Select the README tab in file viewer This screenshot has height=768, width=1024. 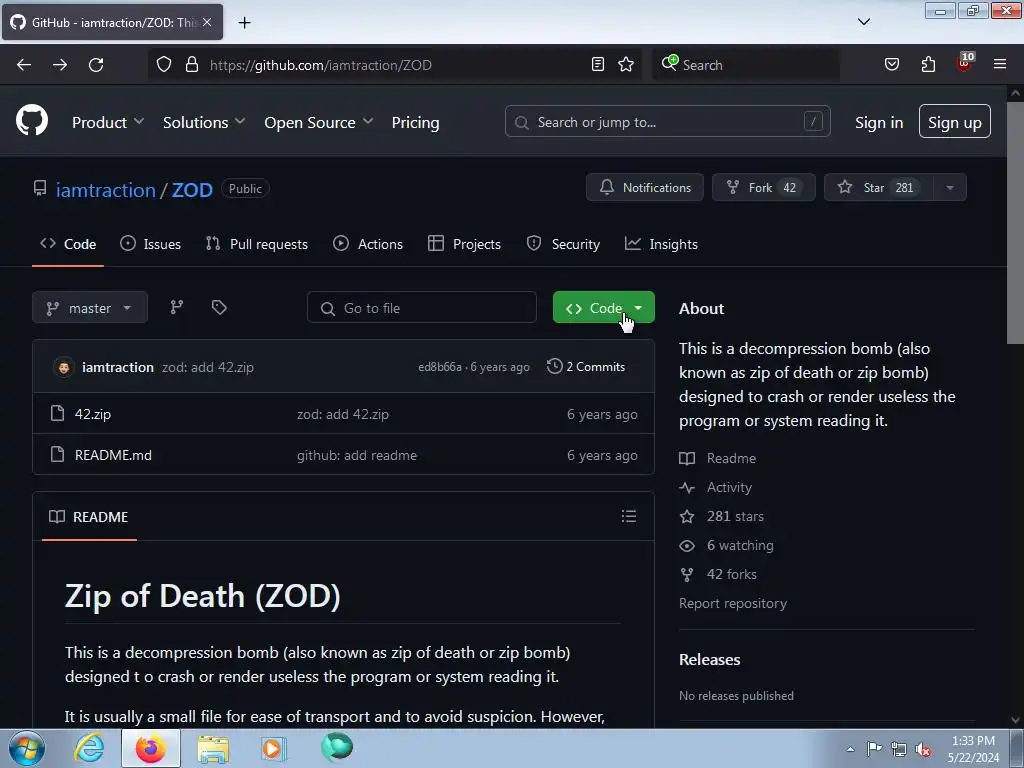pyautogui.click(x=89, y=517)
